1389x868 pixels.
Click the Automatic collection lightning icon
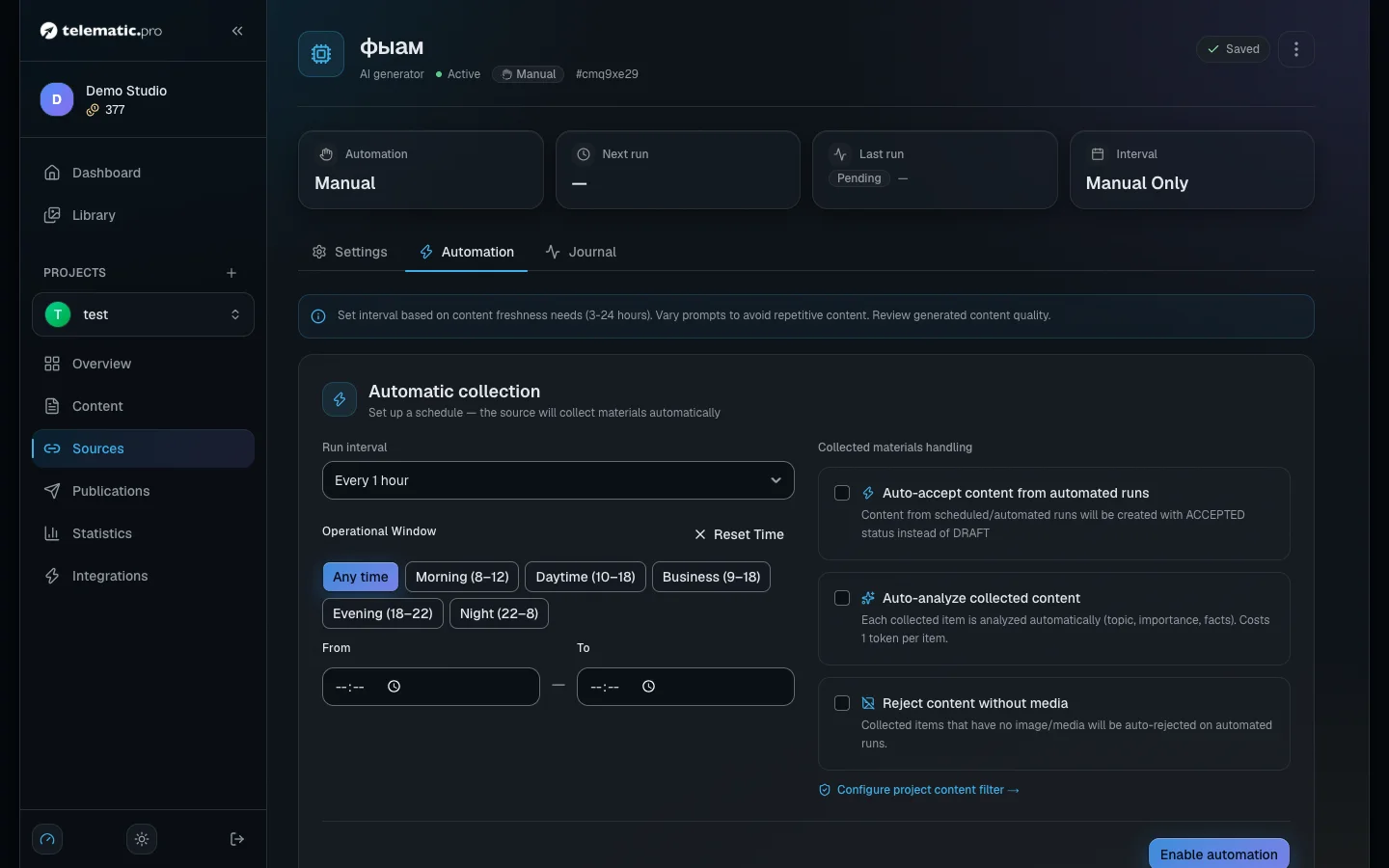point(340,399)
